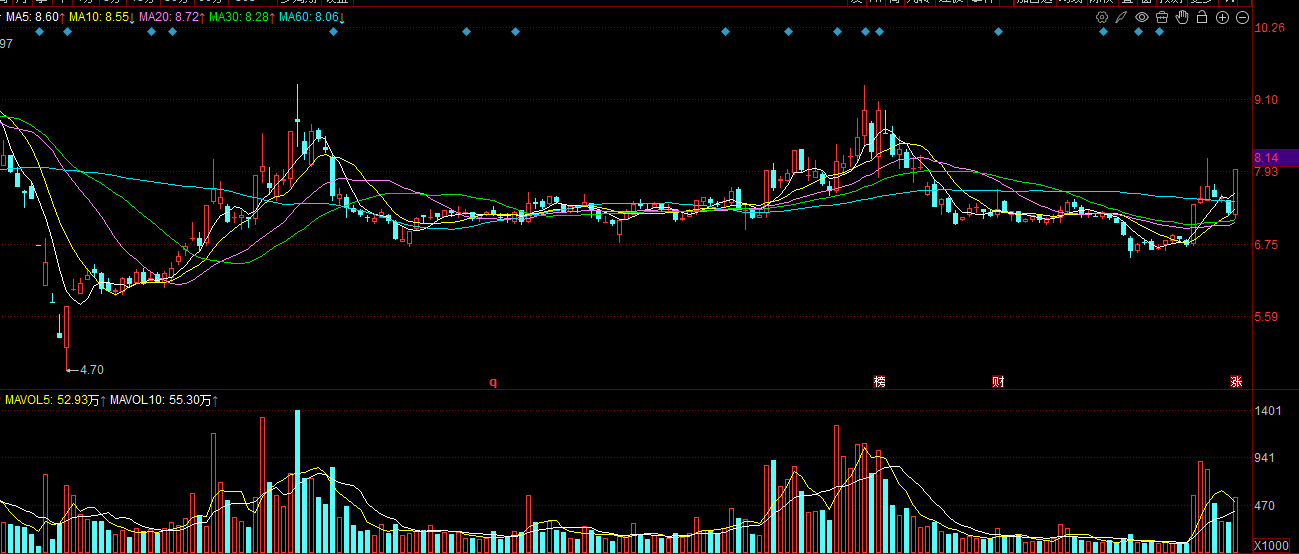Toggle the chart lock icon
The height and width of the screenshot is (554, 1299).
[1202, 18]
